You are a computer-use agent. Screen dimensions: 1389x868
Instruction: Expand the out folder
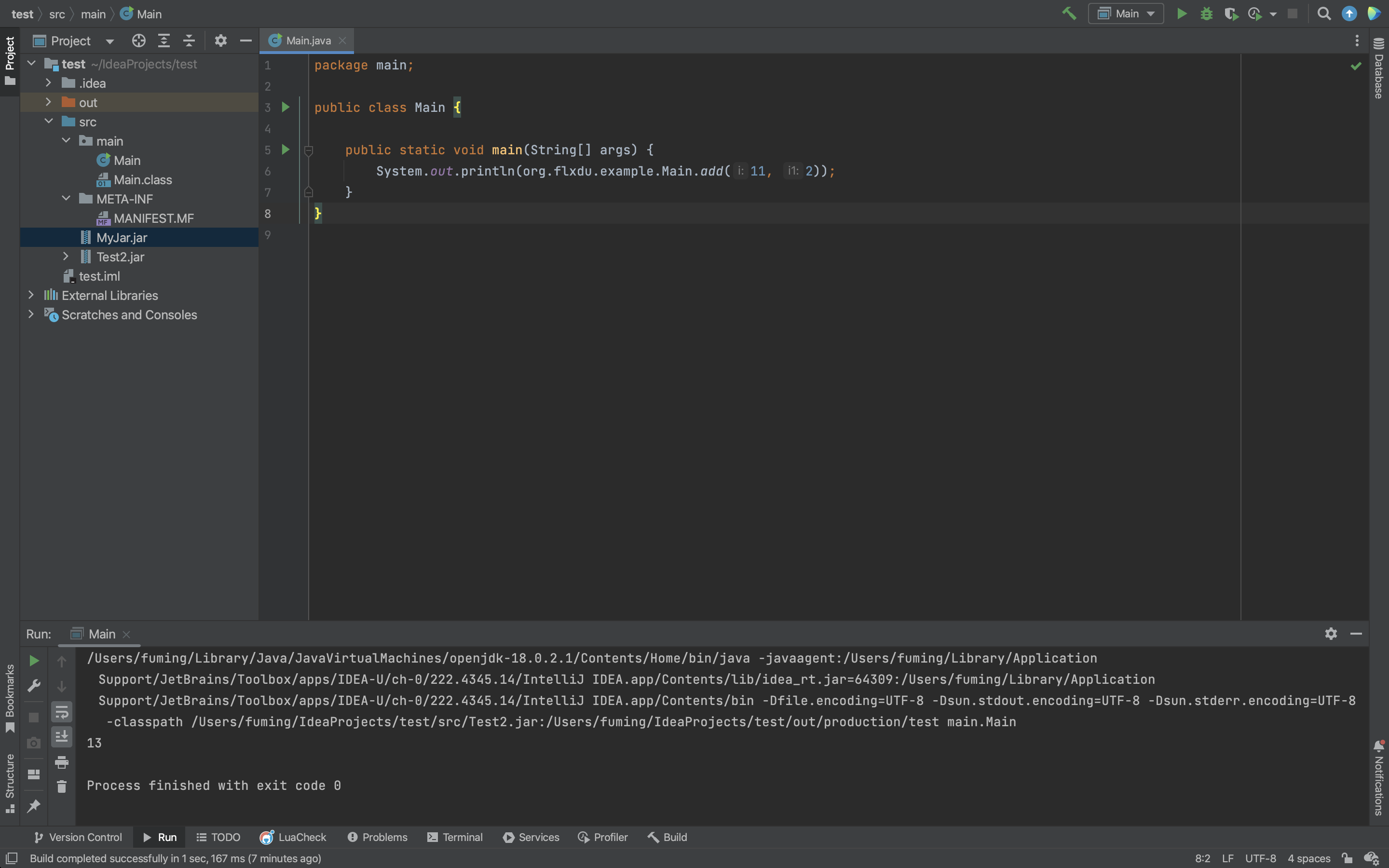49,102
